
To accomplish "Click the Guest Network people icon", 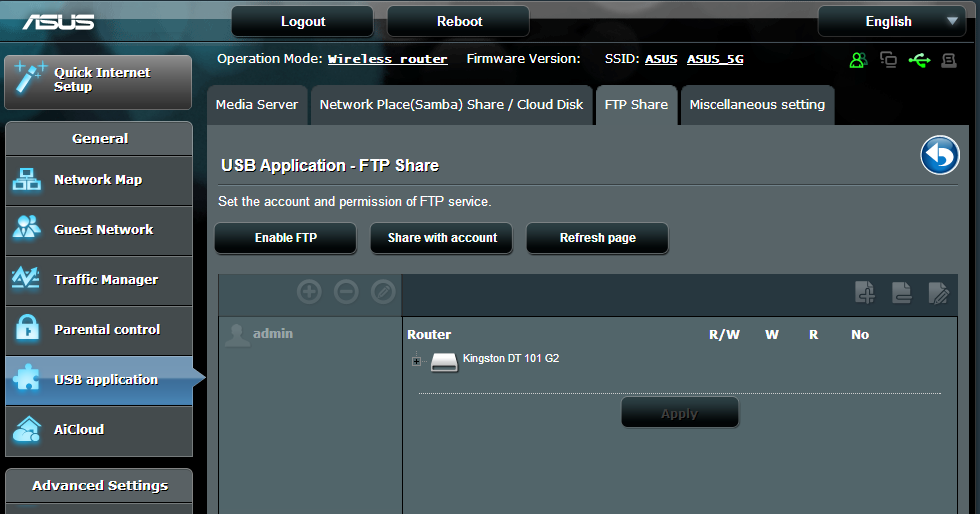I will click(x=27, y=227).
